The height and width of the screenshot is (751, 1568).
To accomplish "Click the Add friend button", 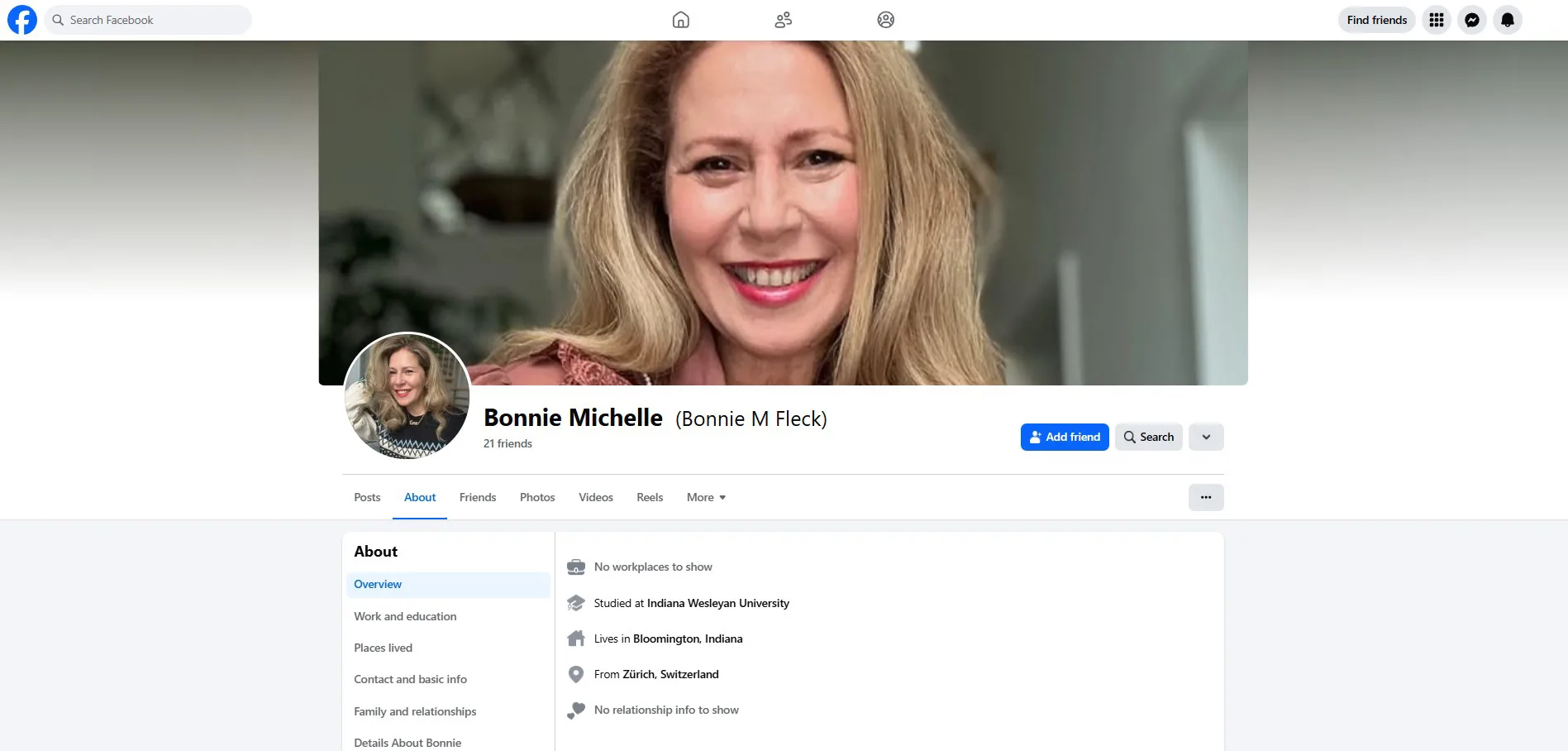I will (x=1065, y=437).
